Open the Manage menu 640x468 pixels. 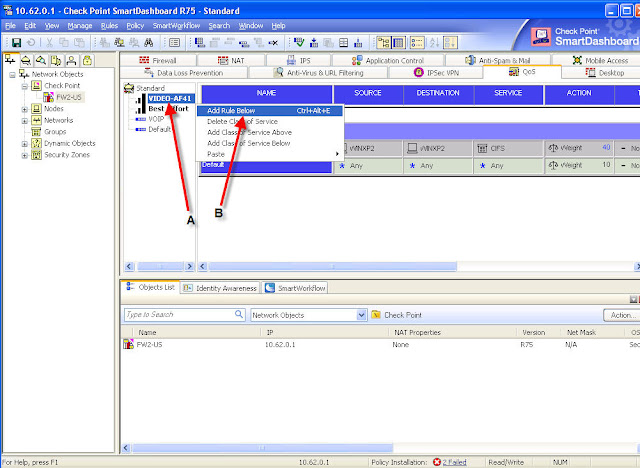click(x=80, y=26)
